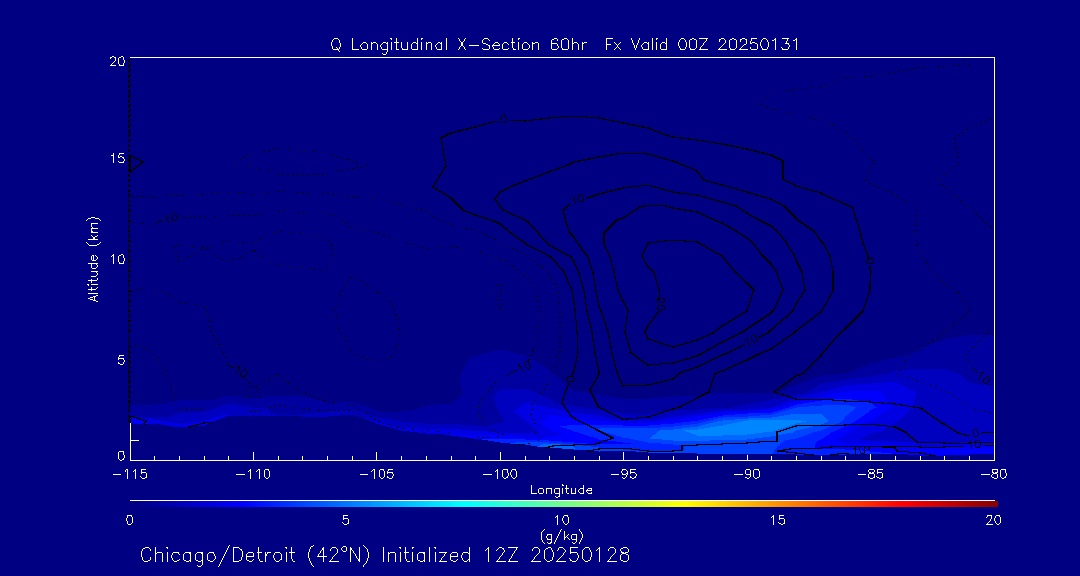1080x576 pixels.
Task: Select color bar scale value 5
Action: point(346,520)
